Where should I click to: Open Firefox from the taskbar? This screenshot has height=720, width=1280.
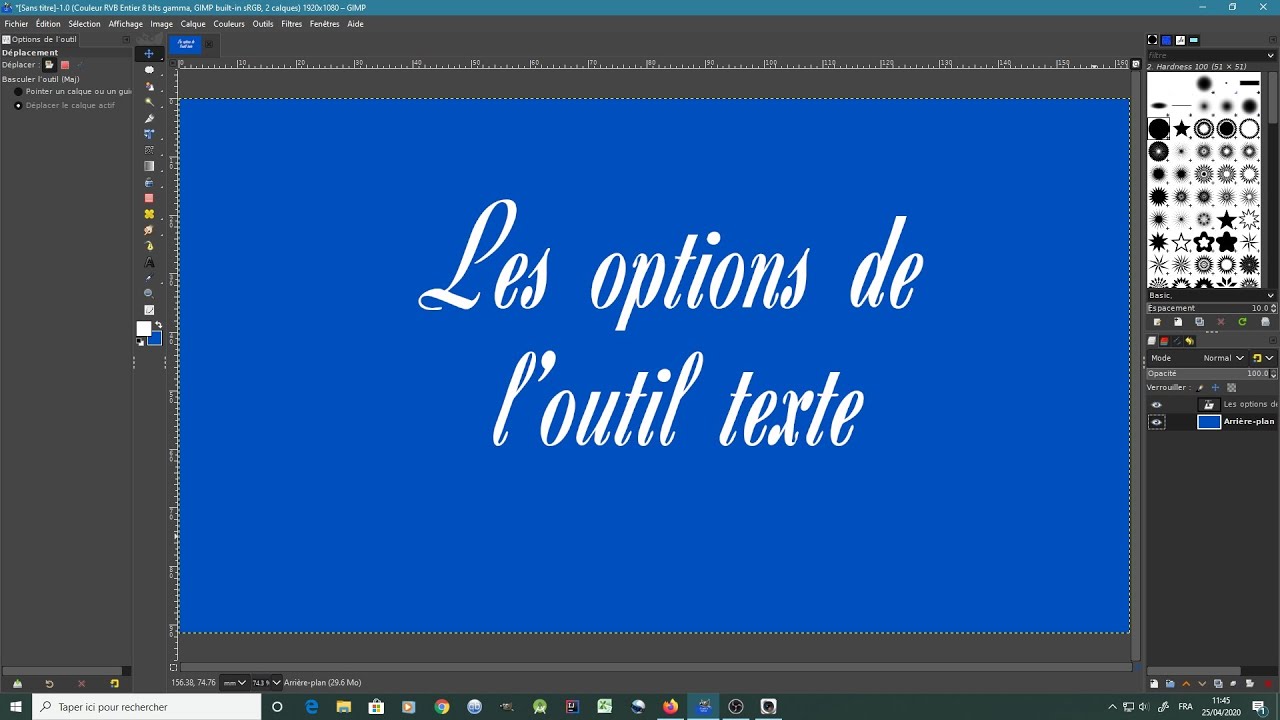(x=670, y=707)
